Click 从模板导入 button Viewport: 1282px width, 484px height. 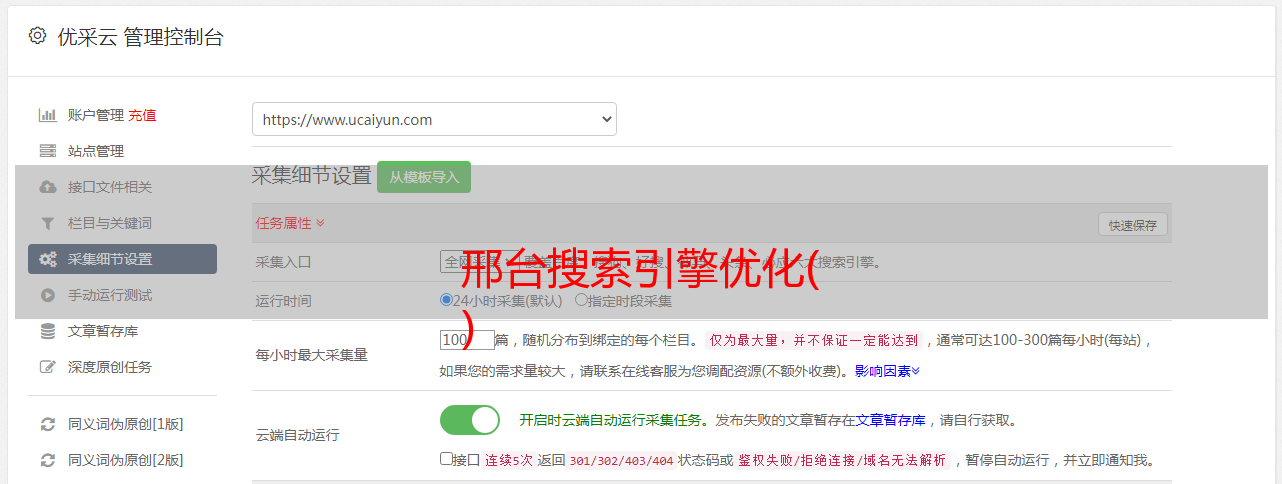coord(424,177)
